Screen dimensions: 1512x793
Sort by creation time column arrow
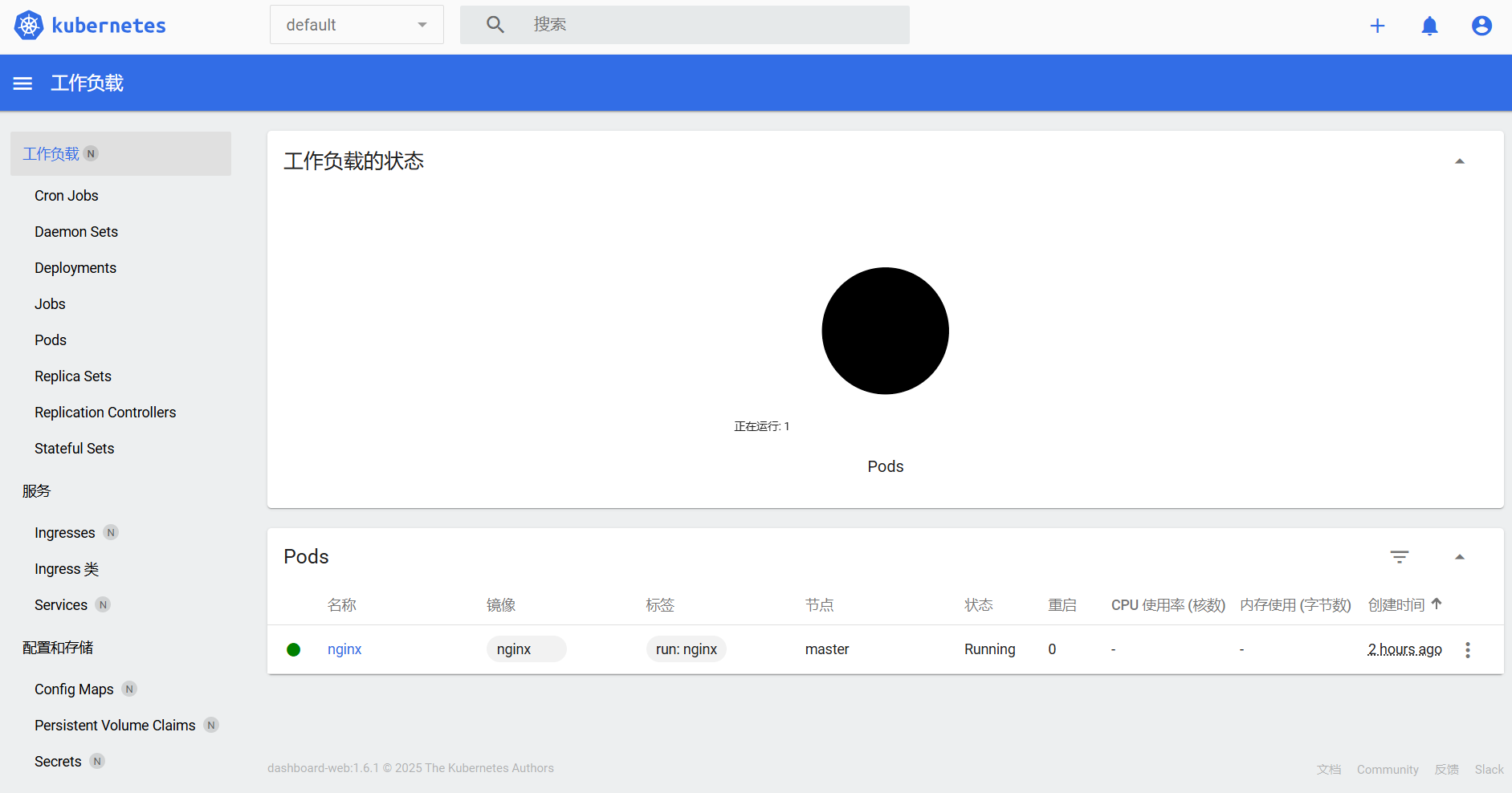click(1437, 604)
